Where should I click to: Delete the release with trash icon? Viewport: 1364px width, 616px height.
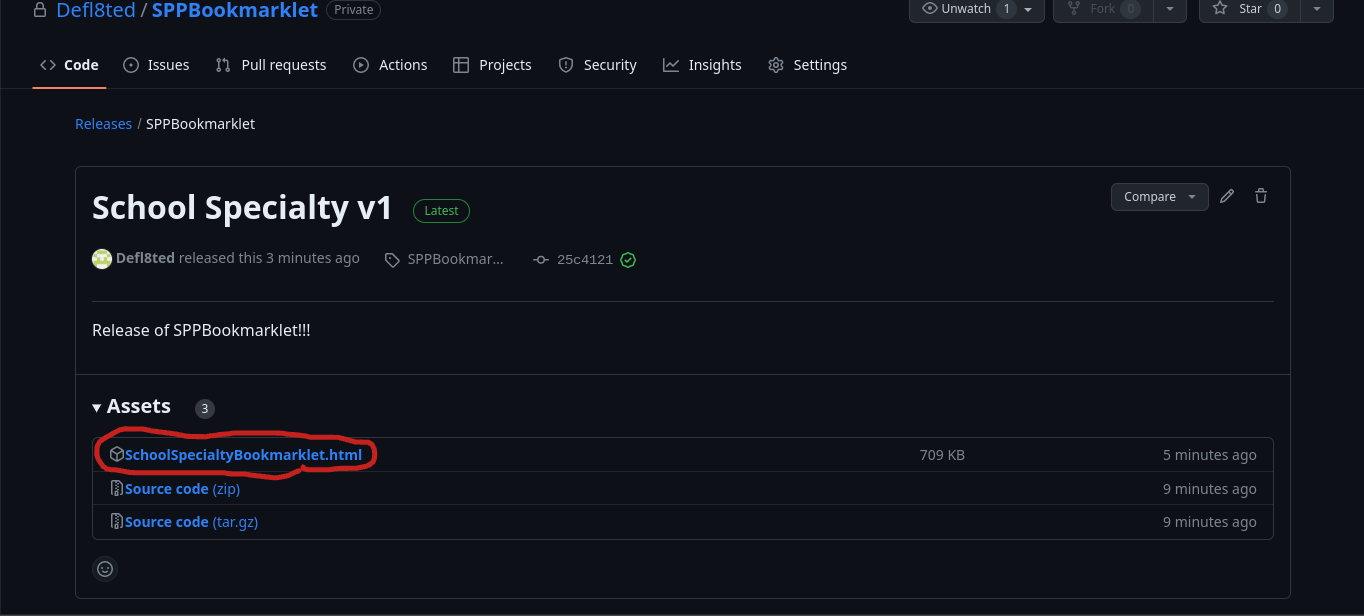point(1261,196)
